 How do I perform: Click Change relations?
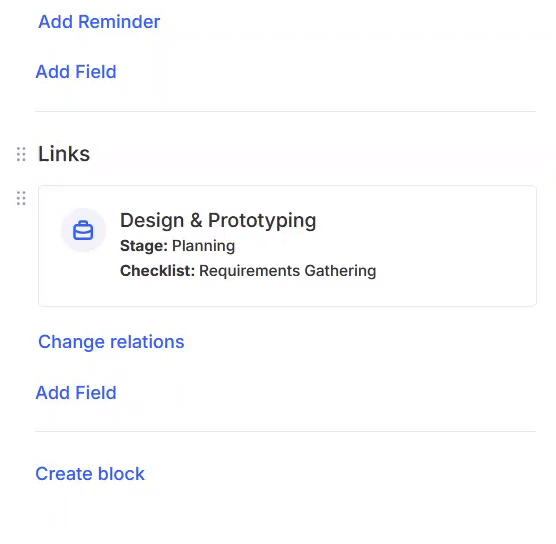111,342
